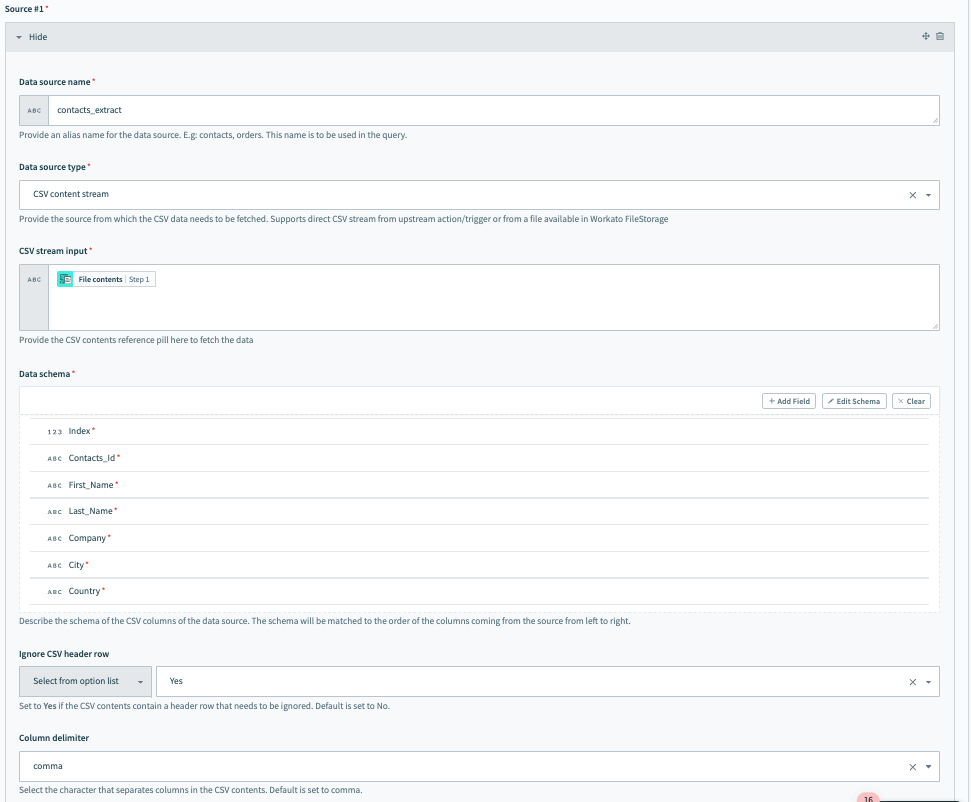Clear the Data source type selection
This screenshot has height=802, width=971.
click(x=912, y=195)
